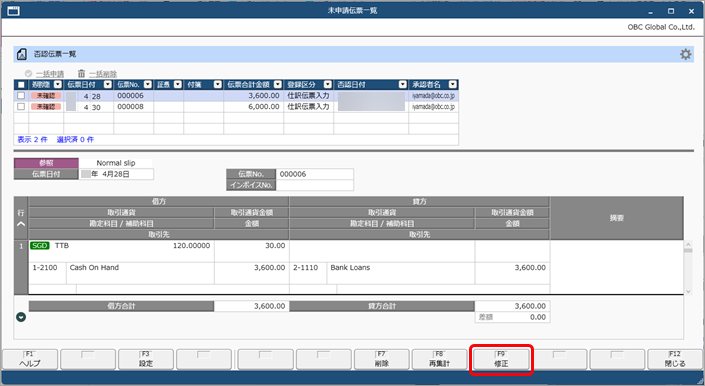Click the 否認伝票一覧 document icon
The image size is (705, 386).
(22, 54)
